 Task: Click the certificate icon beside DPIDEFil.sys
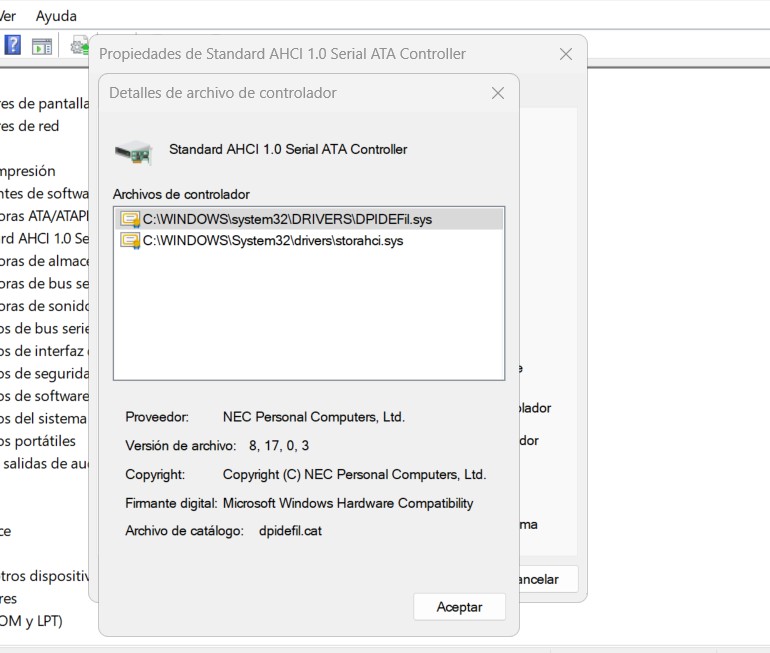click(130, 219)
